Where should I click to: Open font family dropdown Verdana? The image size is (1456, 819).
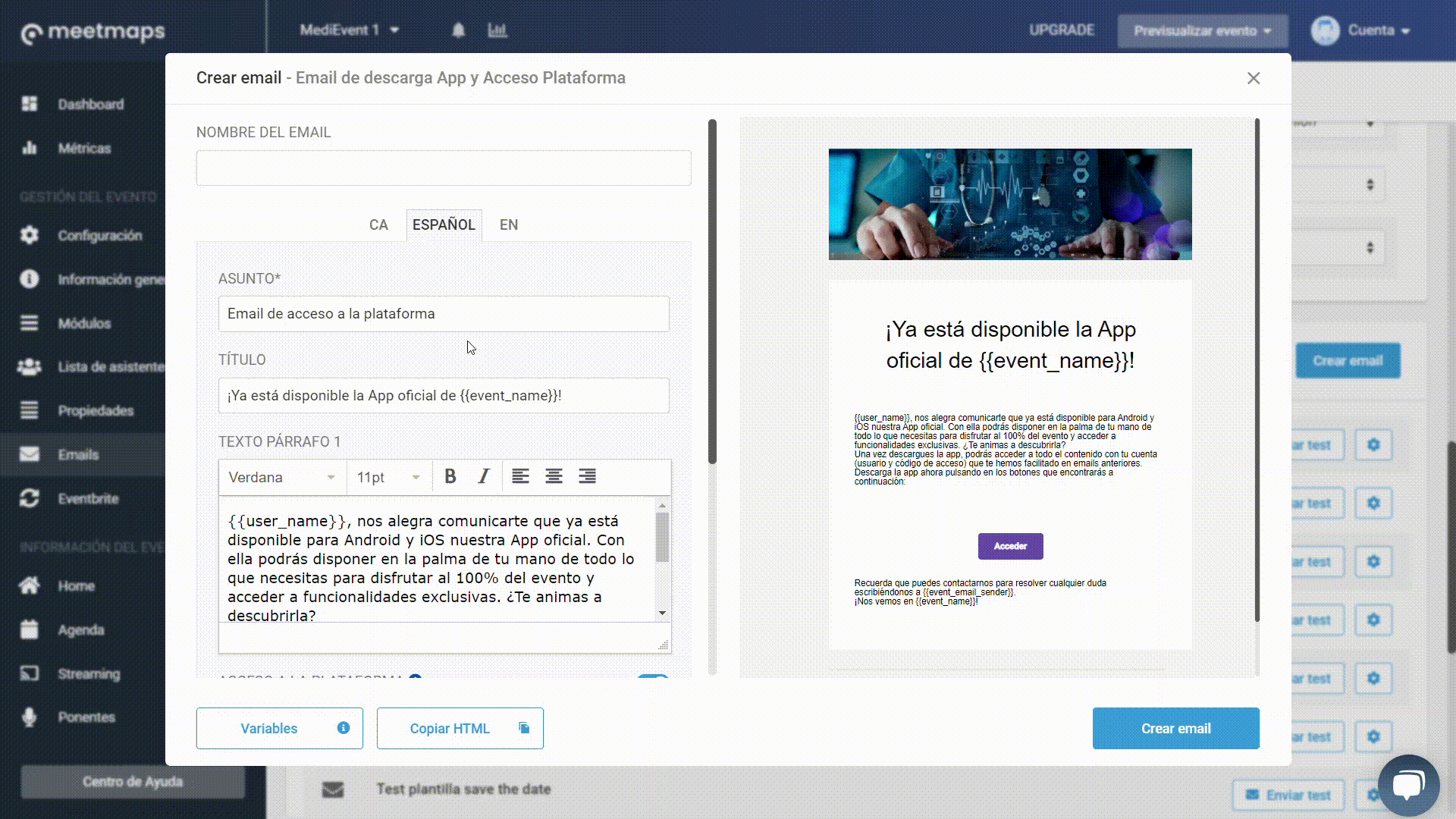tap(280, 477)
